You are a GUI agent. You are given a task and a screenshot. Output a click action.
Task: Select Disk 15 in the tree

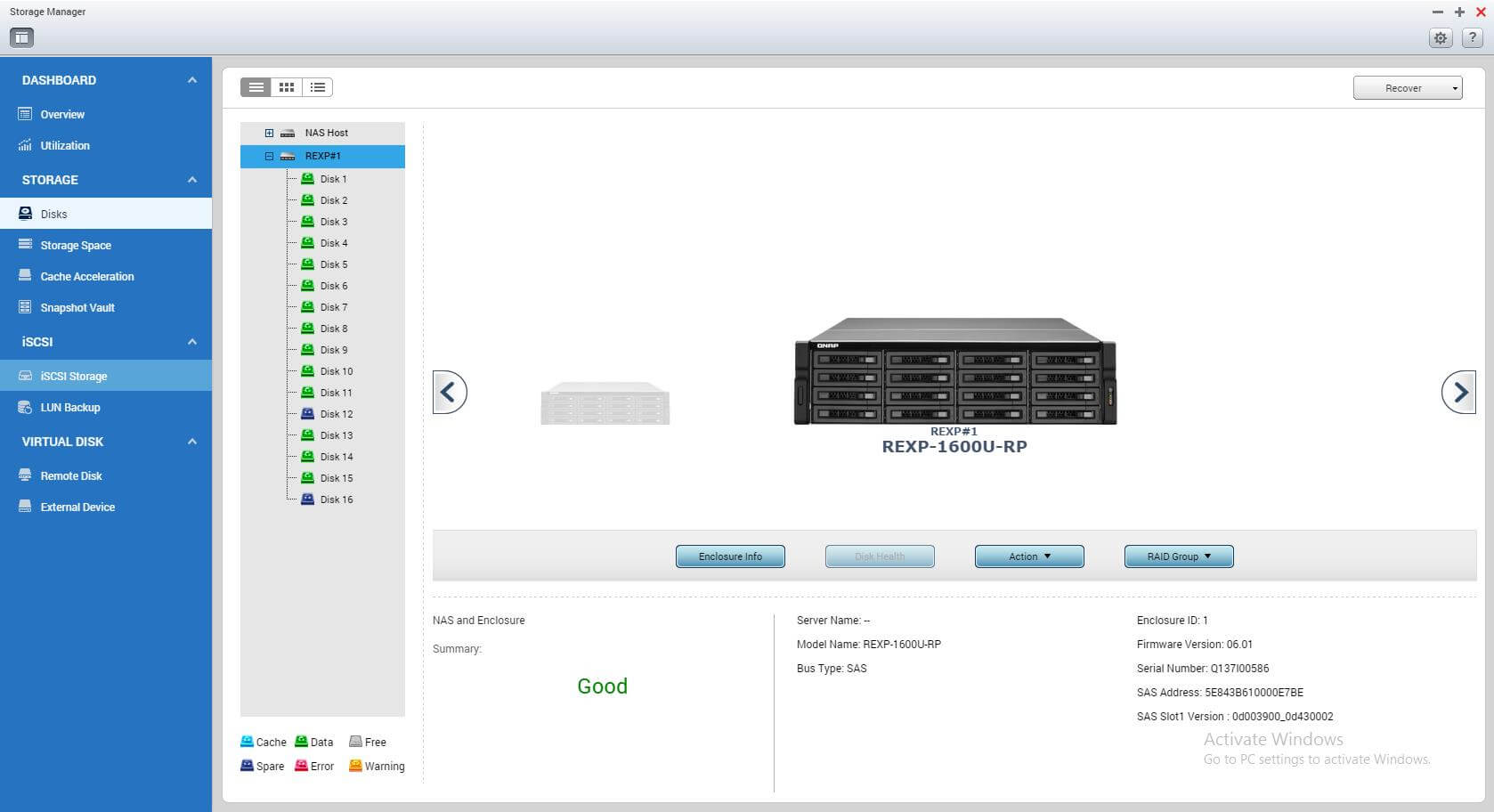tap(337, 478)
